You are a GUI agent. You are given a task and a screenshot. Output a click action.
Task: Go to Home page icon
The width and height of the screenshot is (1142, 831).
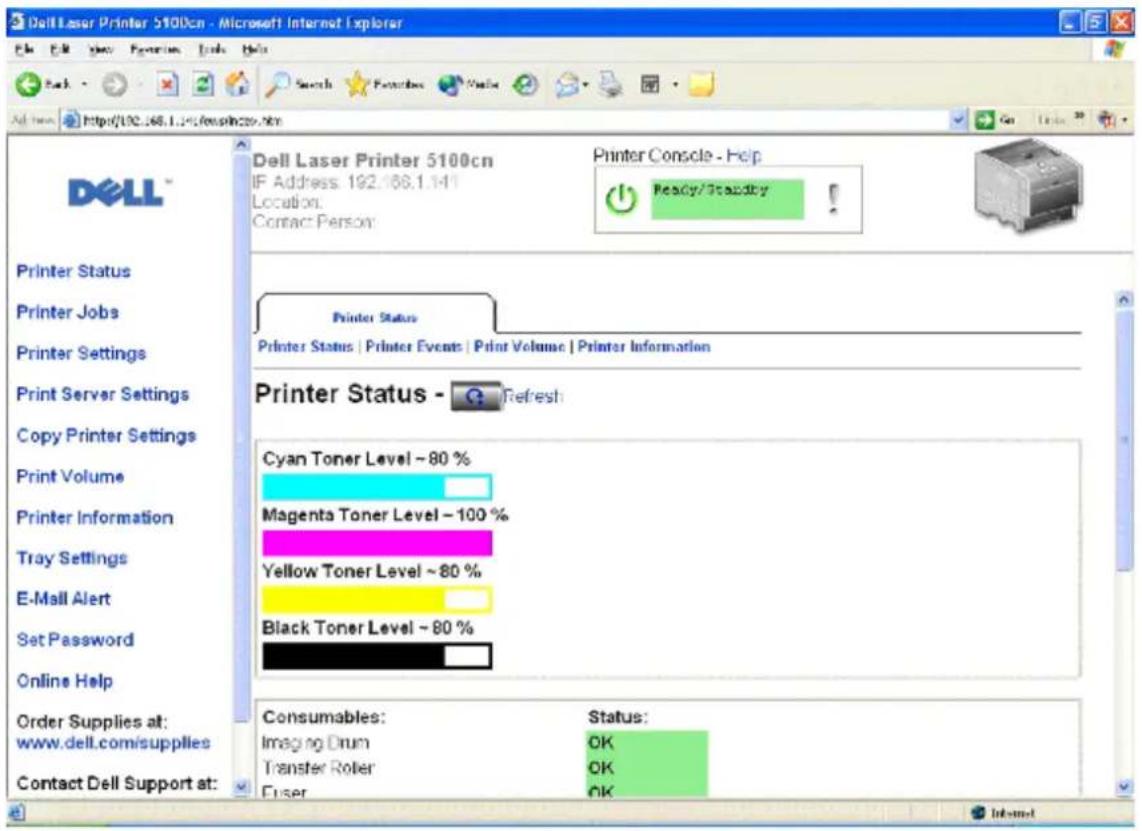pos(237,85)
